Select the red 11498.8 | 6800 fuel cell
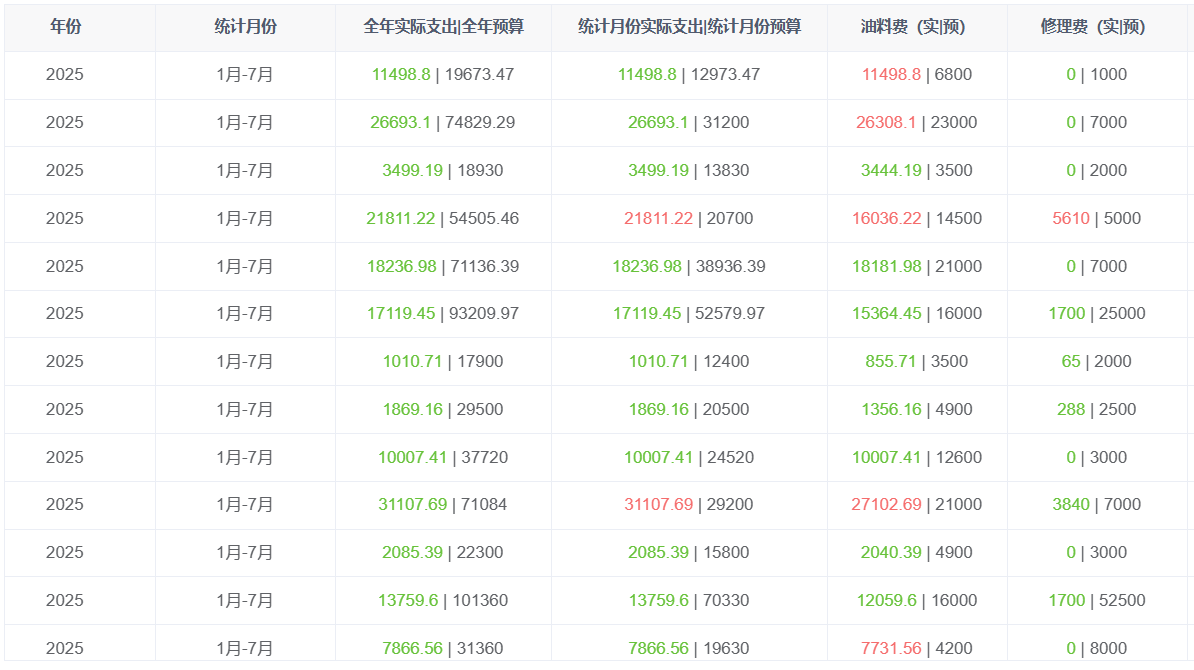Viewport: 1194px width, 670px height. 917,75
